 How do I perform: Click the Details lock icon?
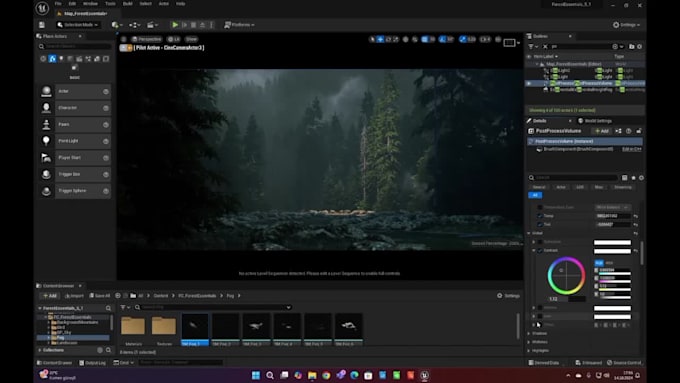[638, 131]
